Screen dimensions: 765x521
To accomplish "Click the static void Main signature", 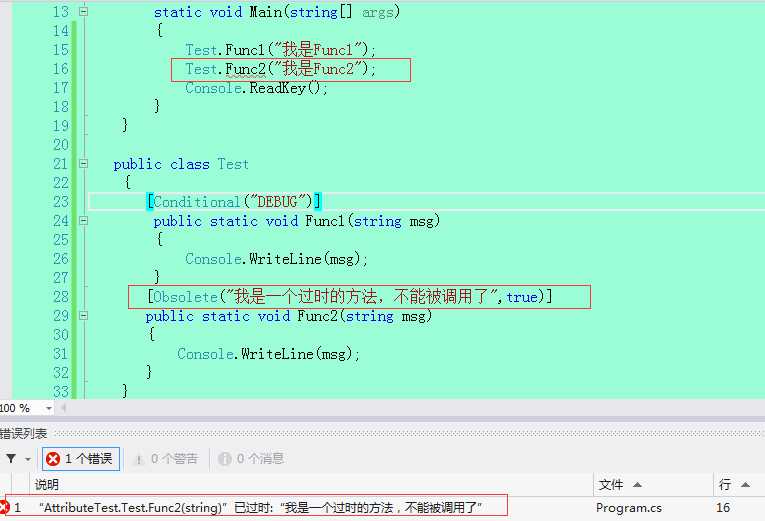I will tap(277, 12).
